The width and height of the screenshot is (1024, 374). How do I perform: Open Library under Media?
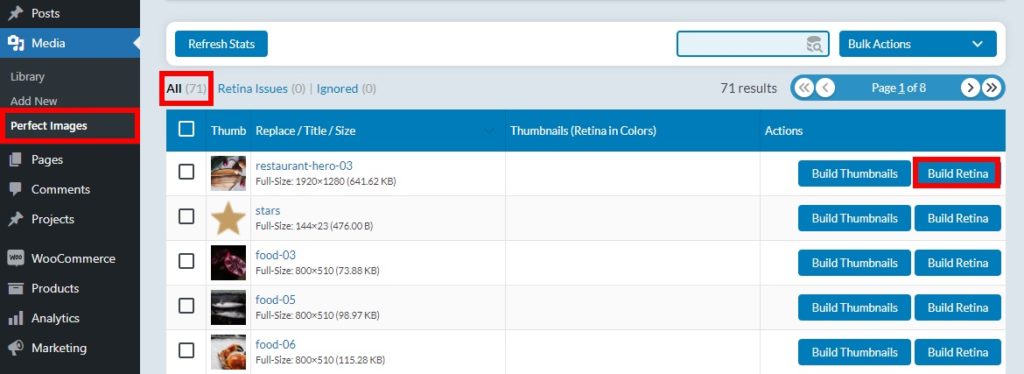(x=27, y=76)
